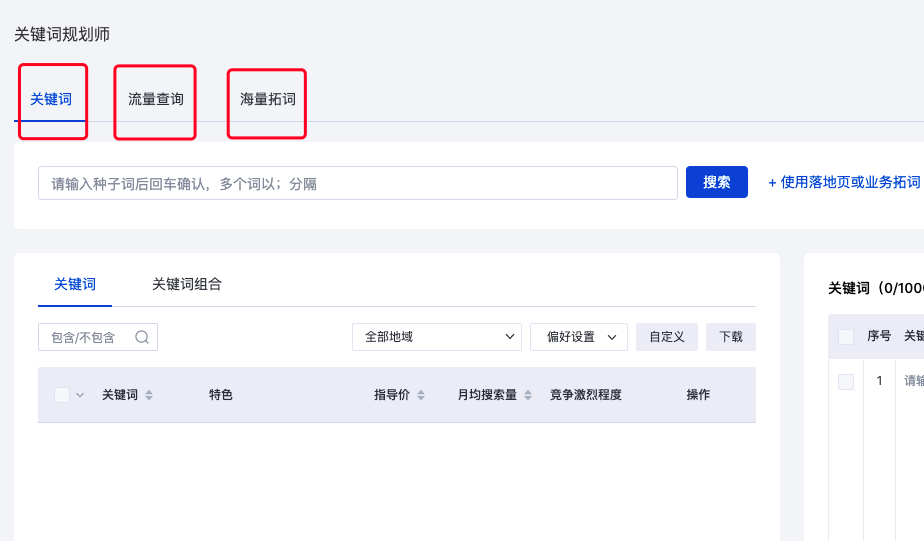Select the 关键词 sub-tab in the results panel
924x541 pixels.
click(x=75, y=284)
